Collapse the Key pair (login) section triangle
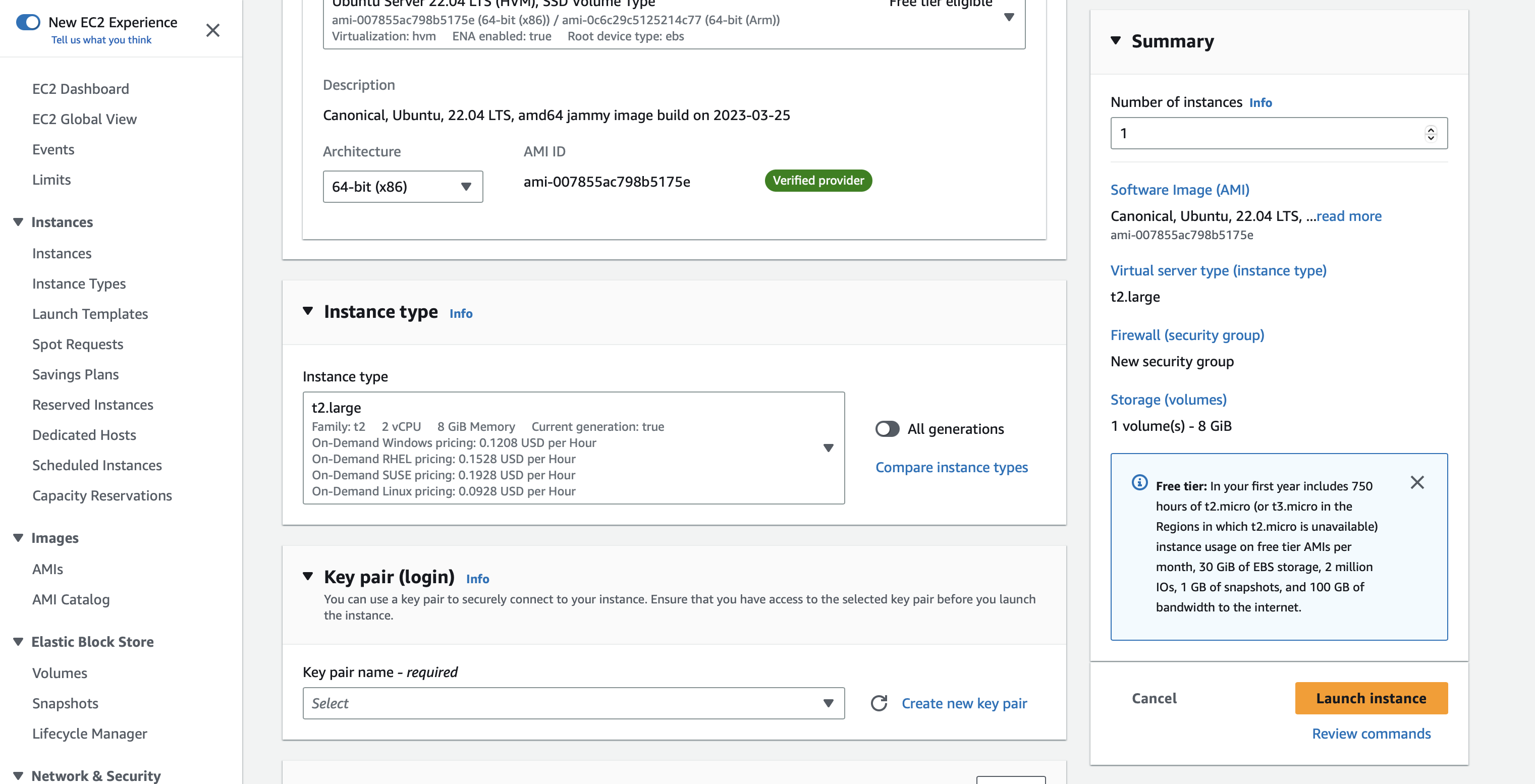Viewport: 1535px width, 784px height. pos(307,576)
